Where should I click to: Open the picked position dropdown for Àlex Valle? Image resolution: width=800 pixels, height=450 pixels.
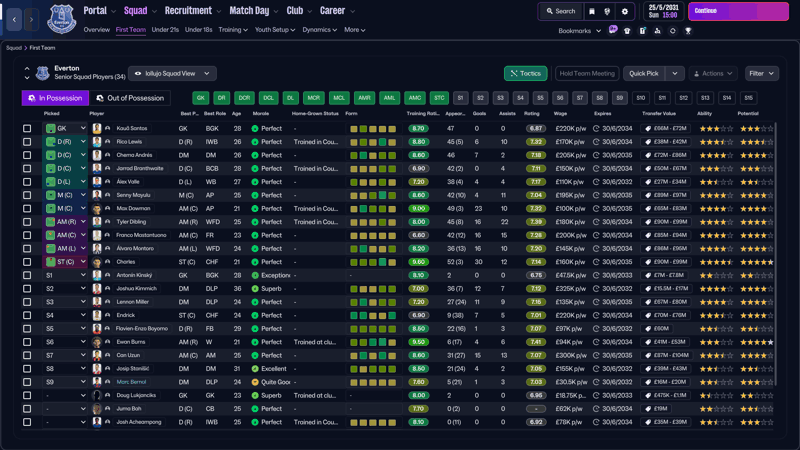pos(66,182)
